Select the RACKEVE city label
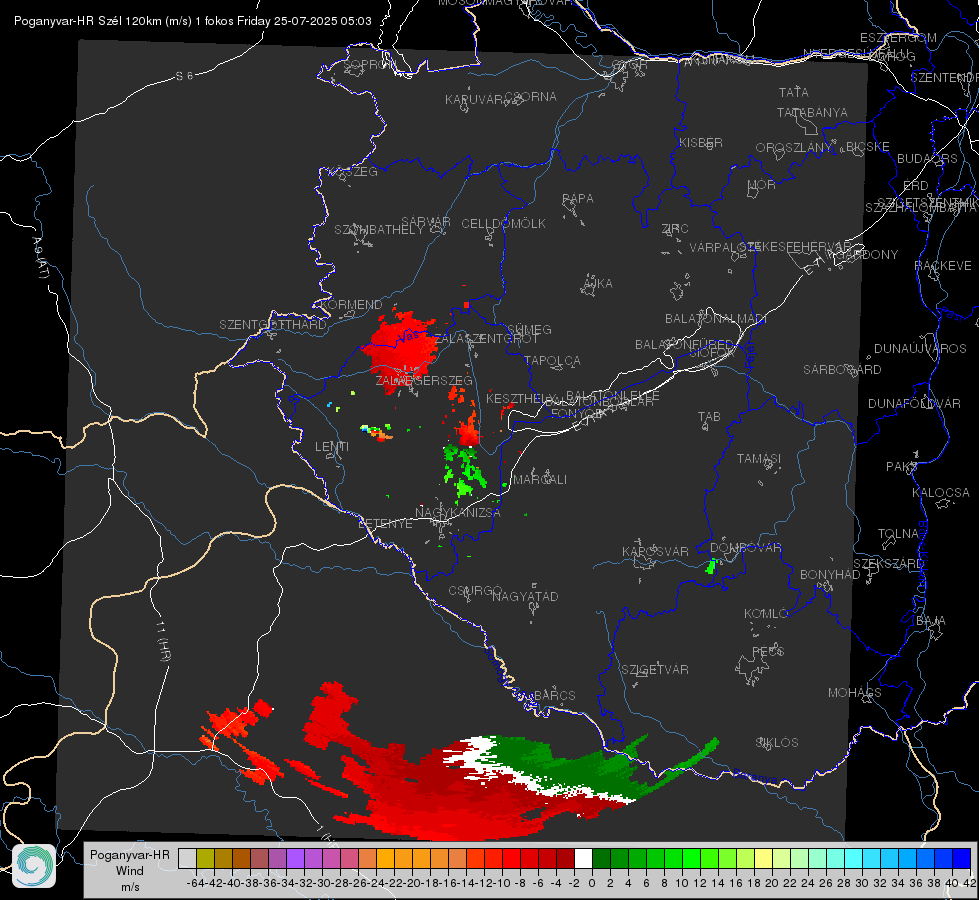979x900 pixels. [x=943, y=266]
